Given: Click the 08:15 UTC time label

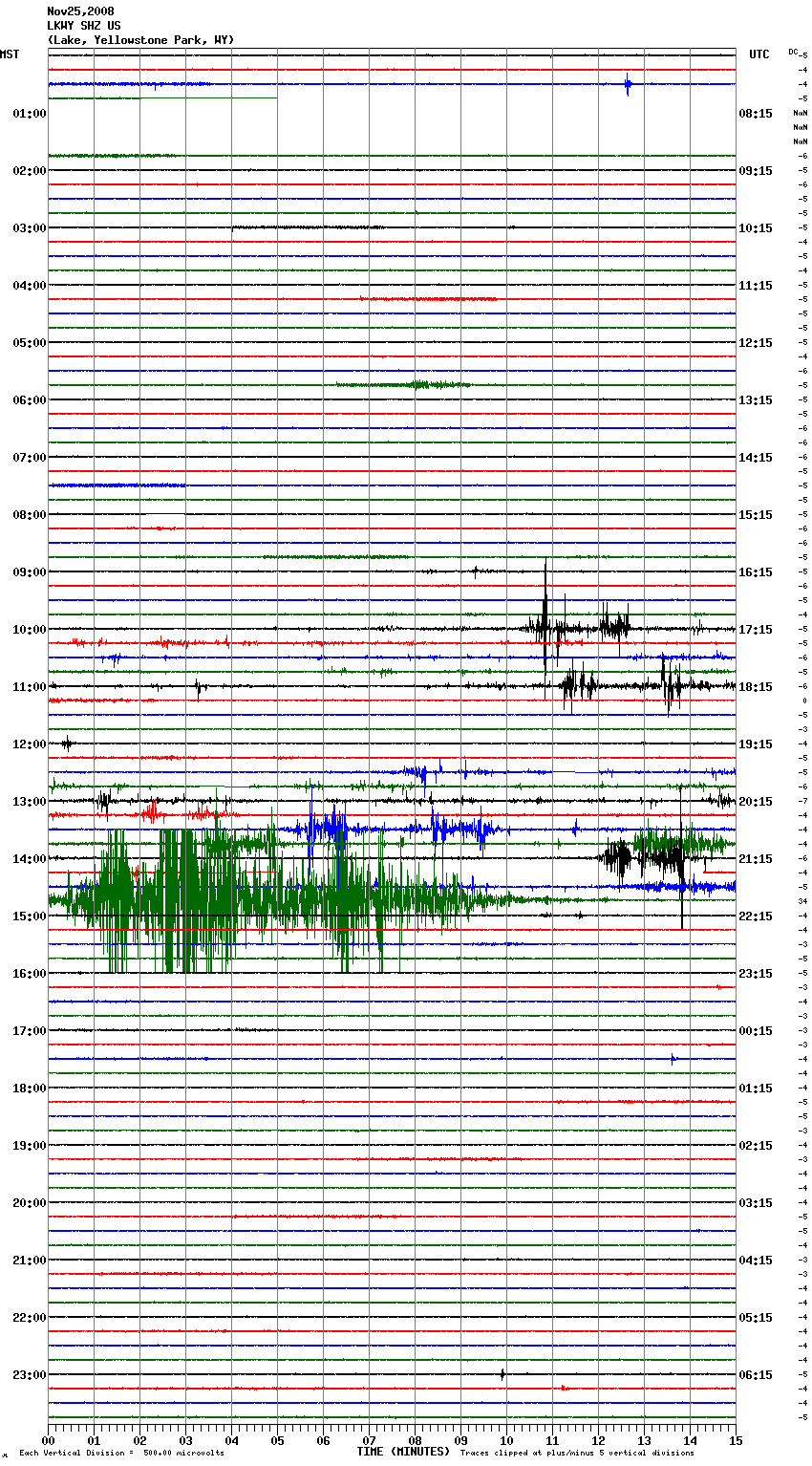Looking at the screenshot, I should pos(756,114).
